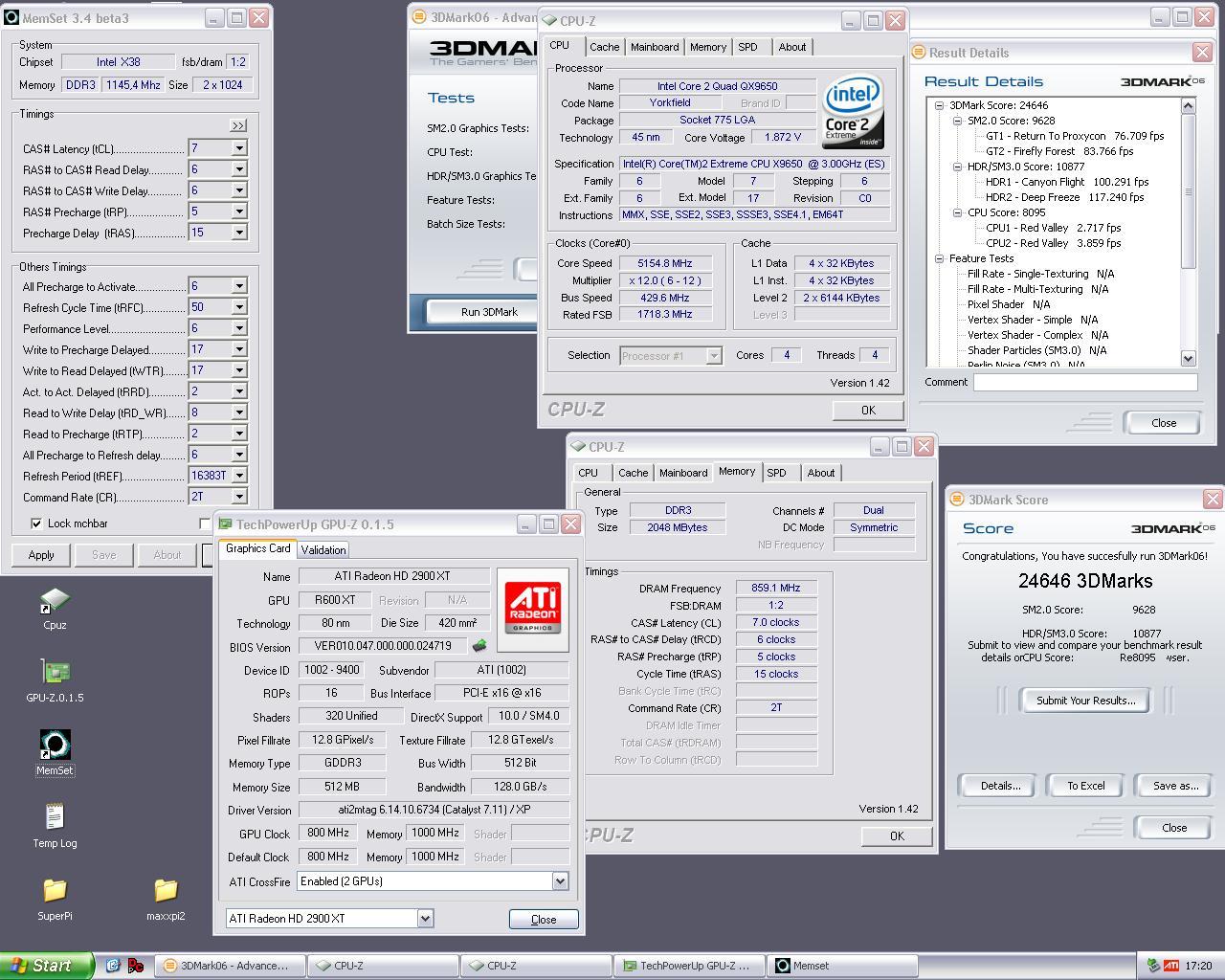Collapse the 3DMark Score tree node
This screenshot has width=1225, height=980.
(940, 105)
